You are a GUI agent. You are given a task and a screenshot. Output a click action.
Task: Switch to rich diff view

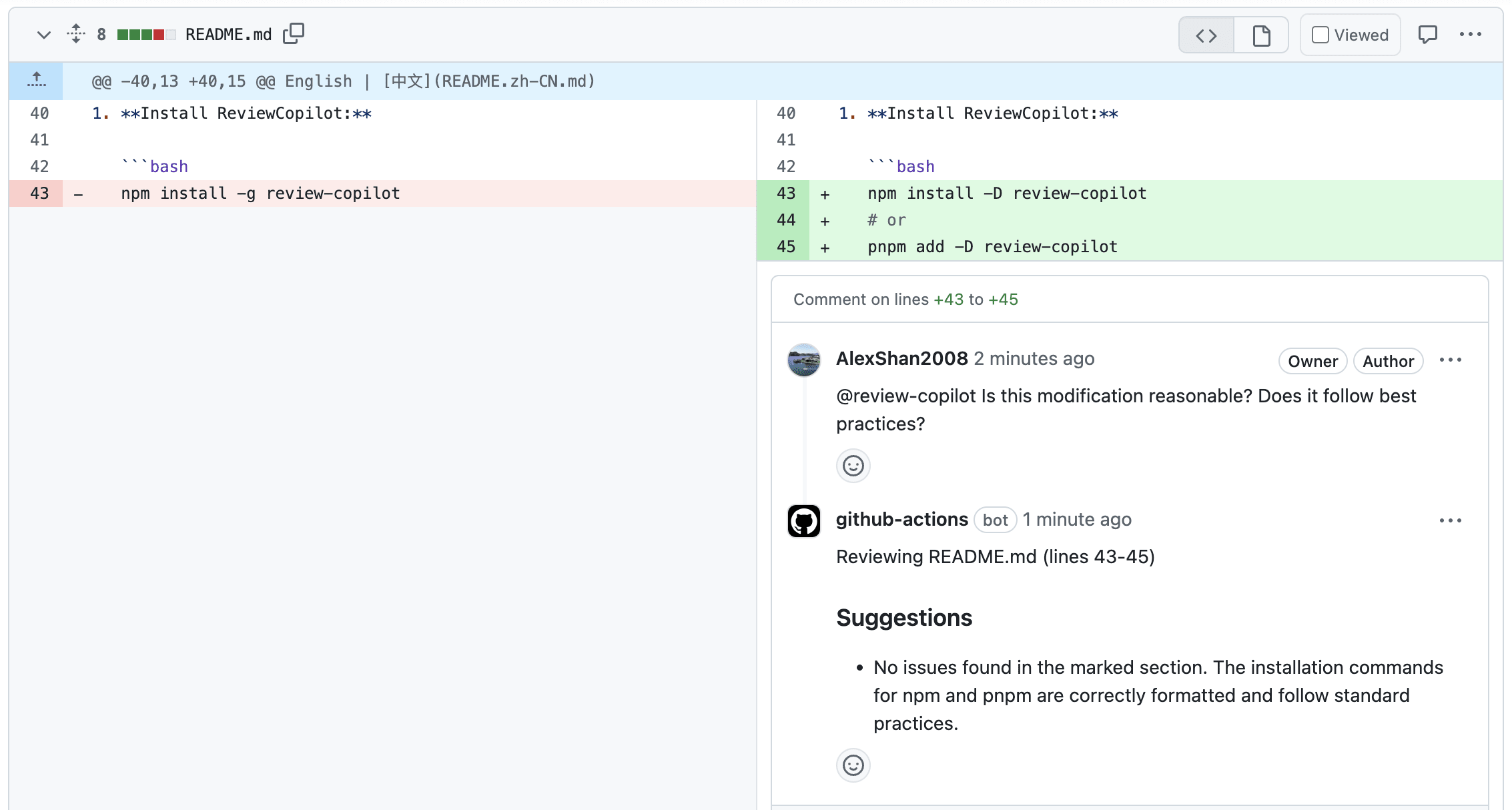click(x=1260, y=35)
